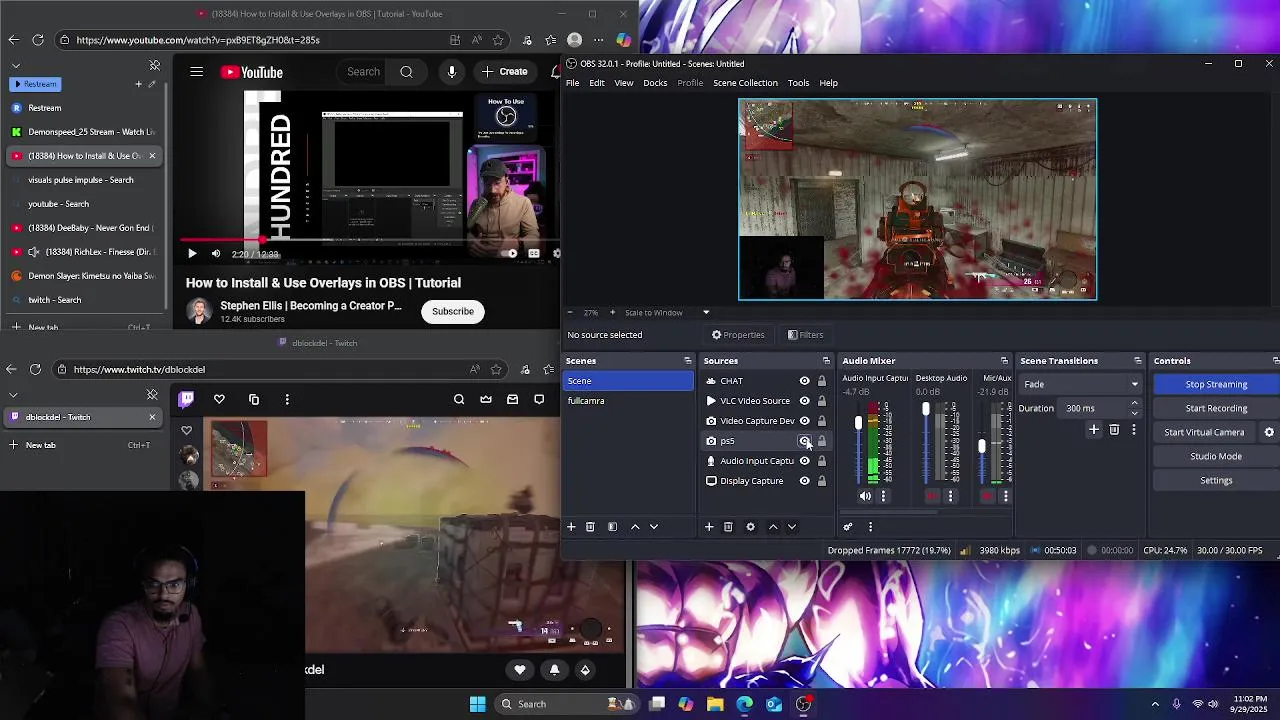The height and width of the screenshot is (720, 1280).
Task: Pop out the Audio Mixer dock with its header icon
Action: coord(1004,361)
